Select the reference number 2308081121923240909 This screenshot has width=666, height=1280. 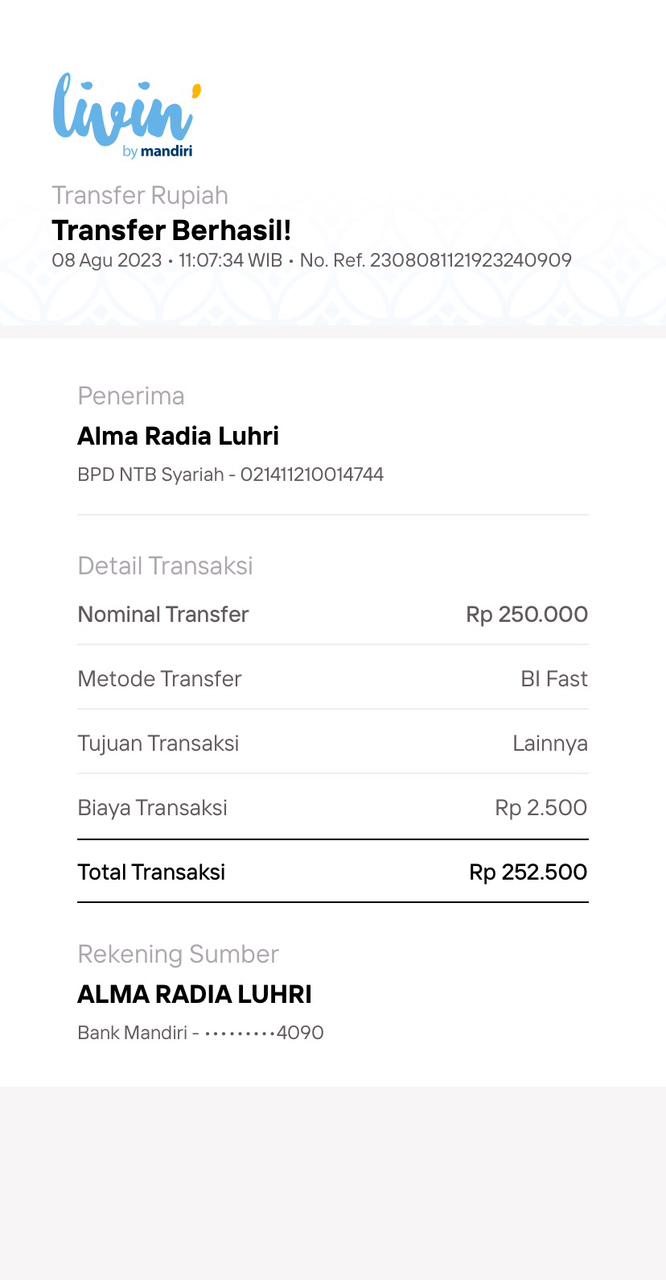tap(470, 261)
